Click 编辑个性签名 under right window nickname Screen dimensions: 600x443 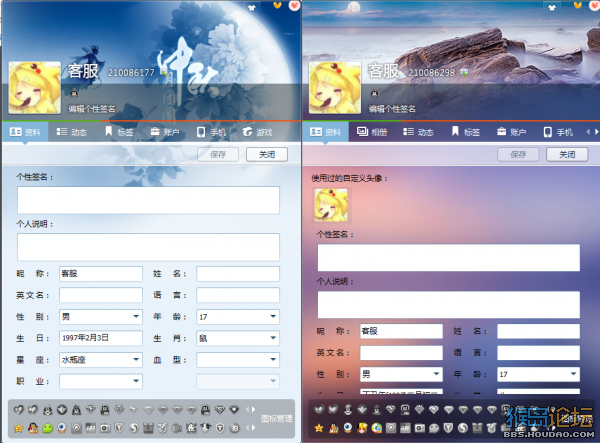click(392, 109)
